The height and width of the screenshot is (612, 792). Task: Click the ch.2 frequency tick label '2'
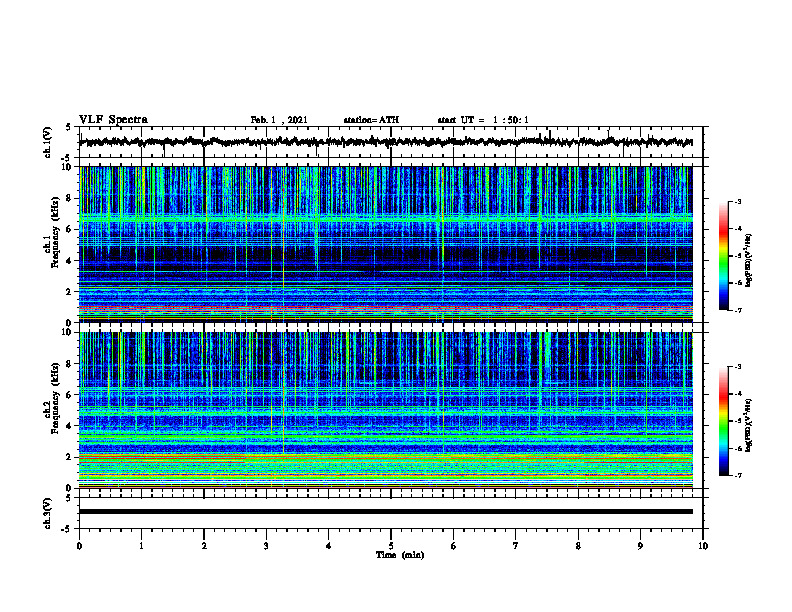[x=71, y=457]
